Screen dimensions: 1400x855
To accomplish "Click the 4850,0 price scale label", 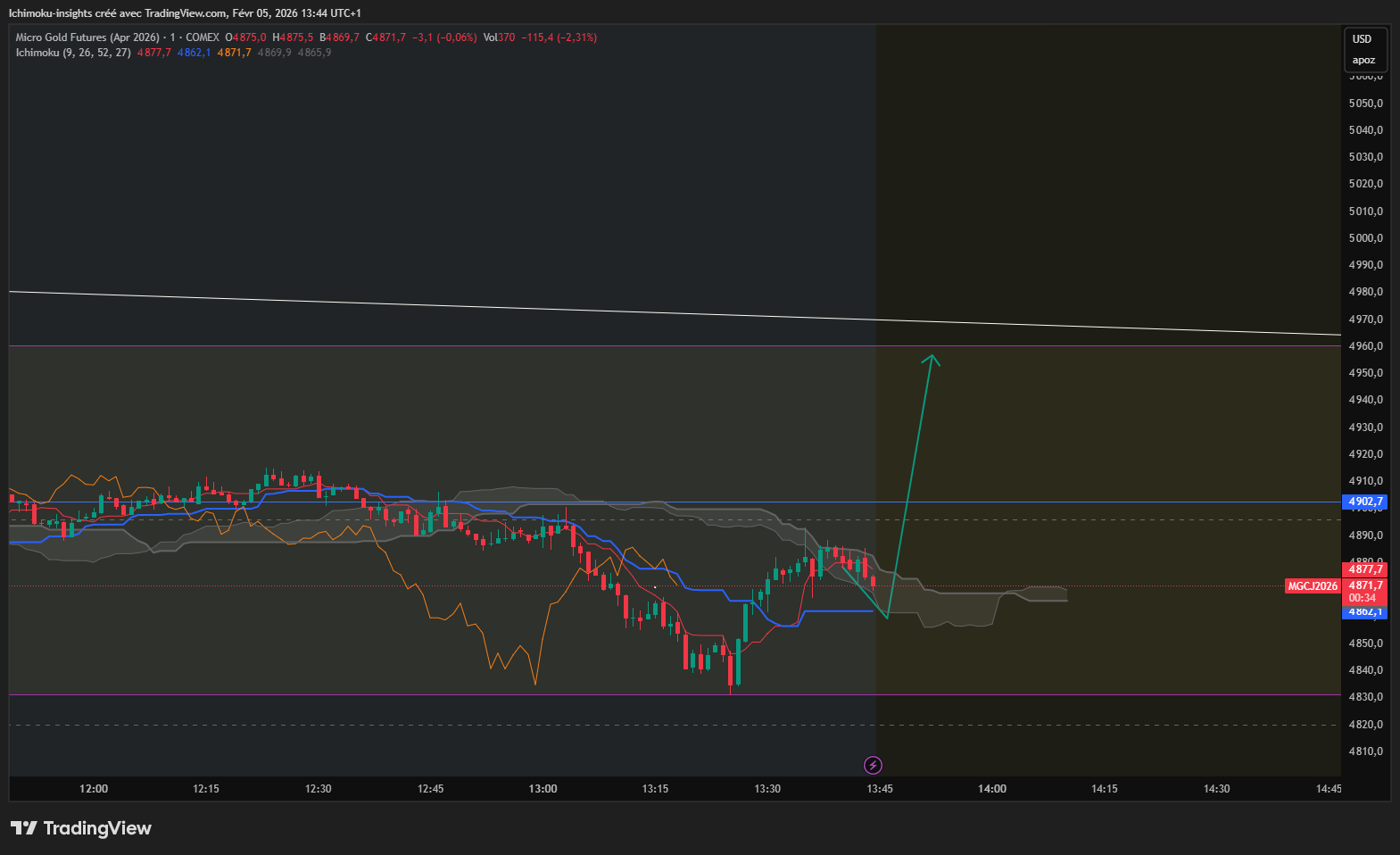I will tap(1366, 643).
